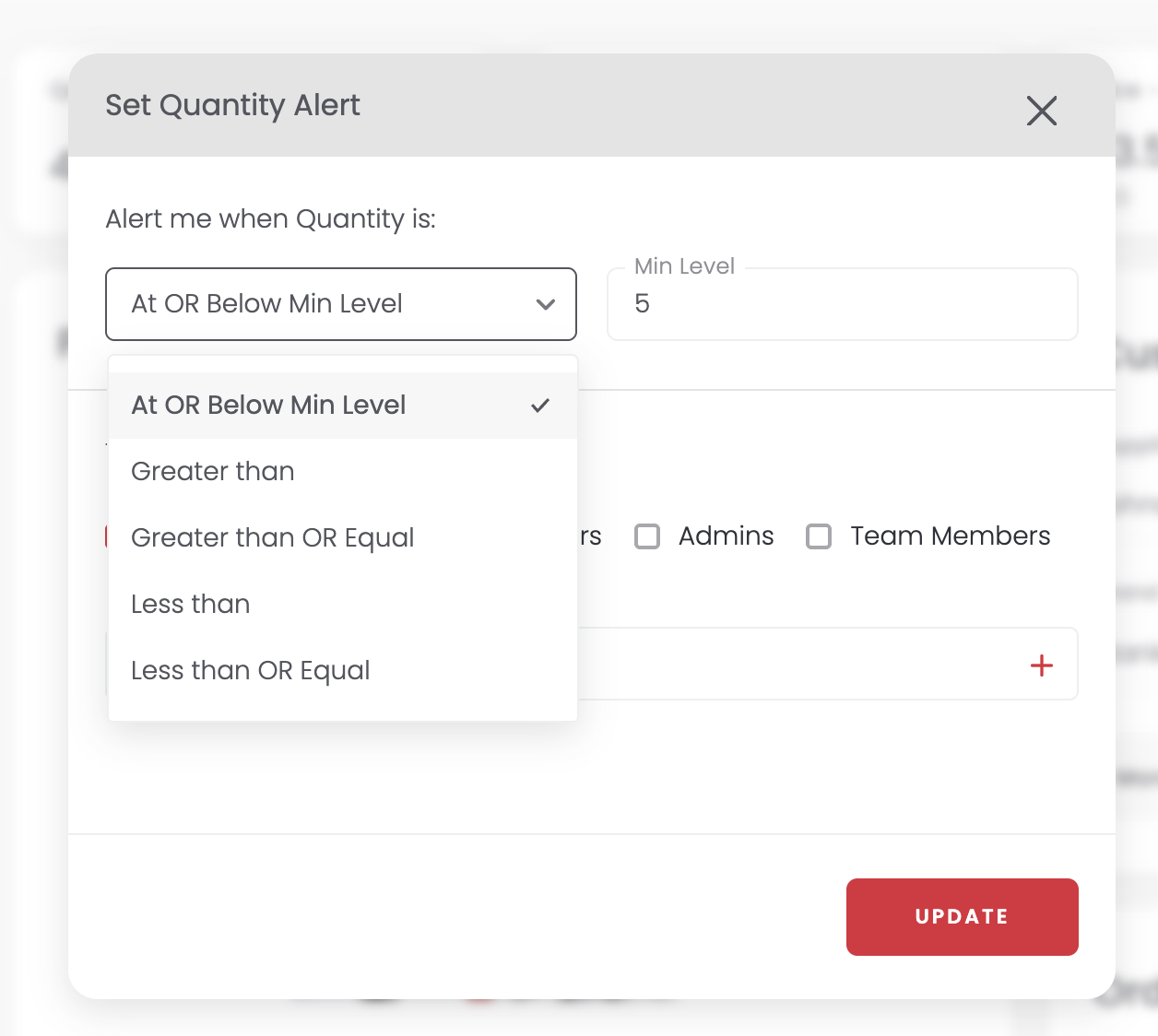Click the Team Members label text
Image resolution: width=1158 pixels, height=1036 pixels.
point(951,536)
